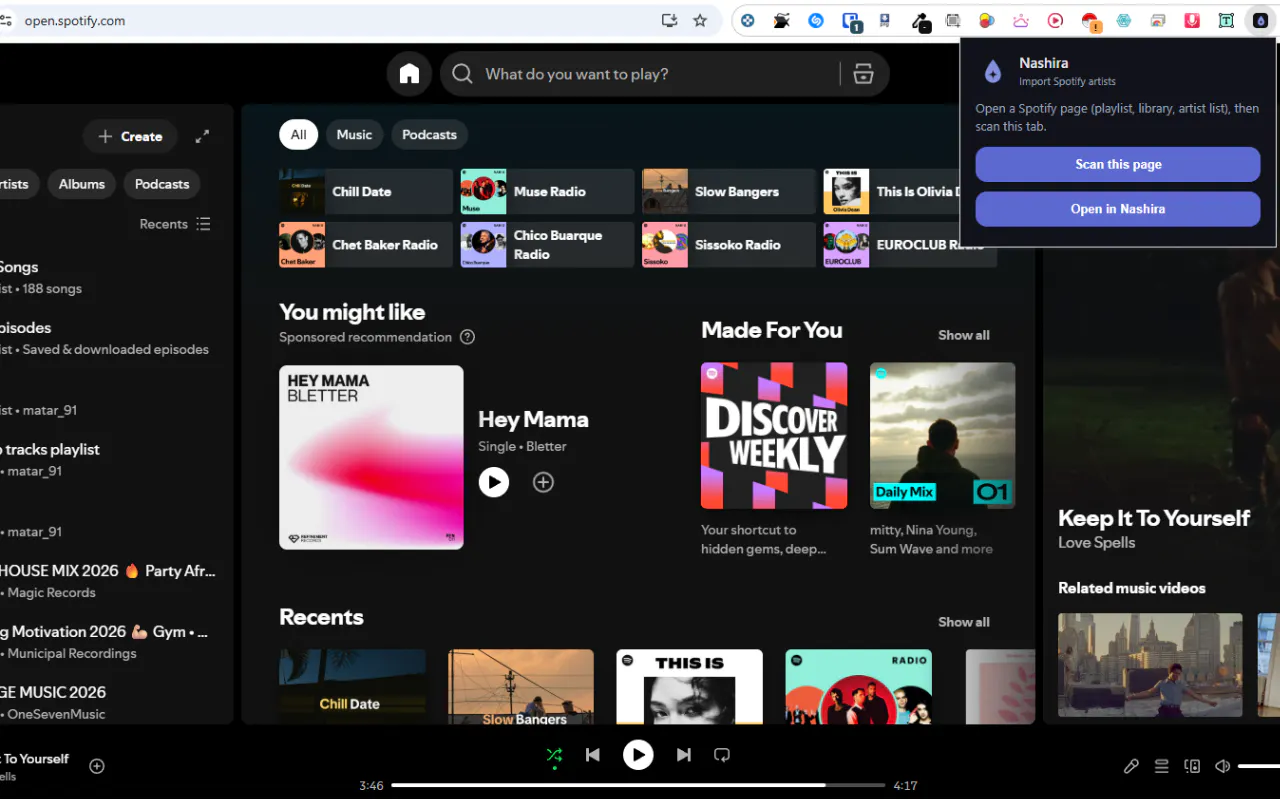Image resolution: width=1280 pixels, height=800 pixels.
Task: Open the Chico Buarque Radio tile
Action: tap(548, 244)
